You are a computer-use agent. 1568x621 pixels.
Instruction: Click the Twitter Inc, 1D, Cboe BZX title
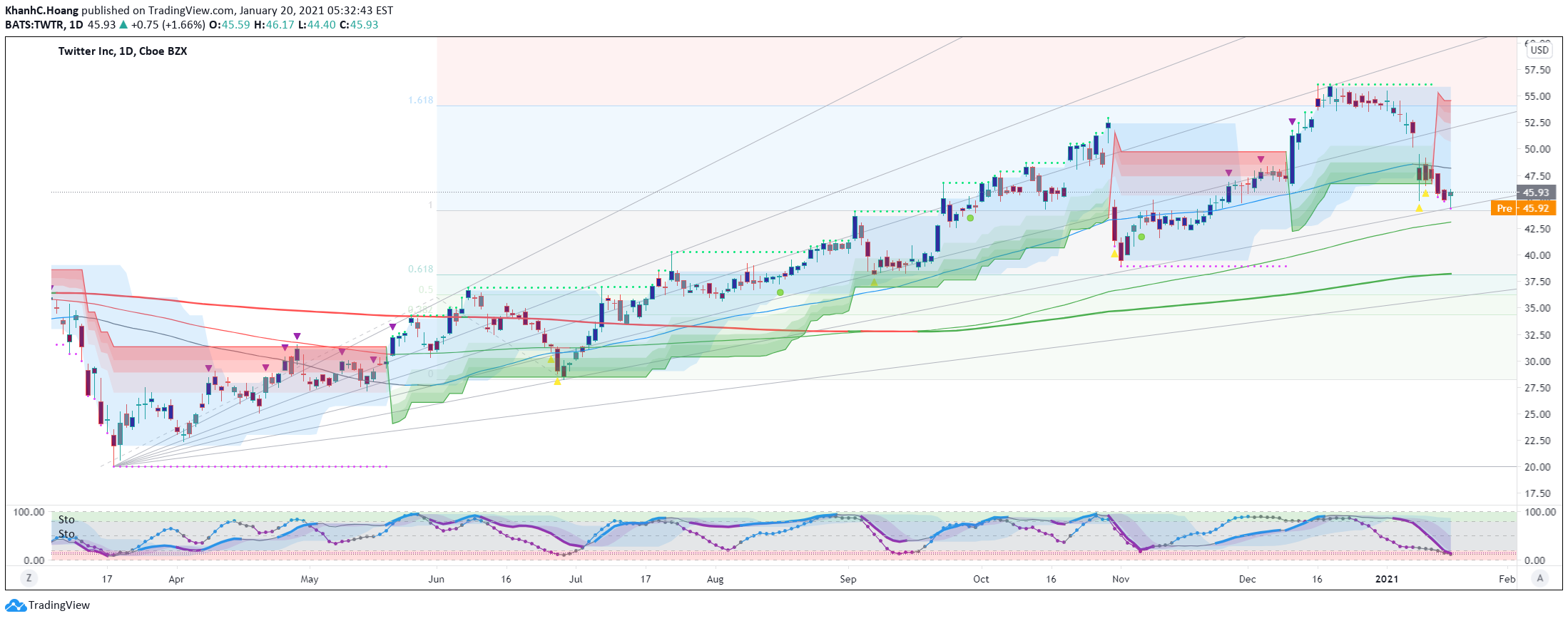(x=123, y=51)
